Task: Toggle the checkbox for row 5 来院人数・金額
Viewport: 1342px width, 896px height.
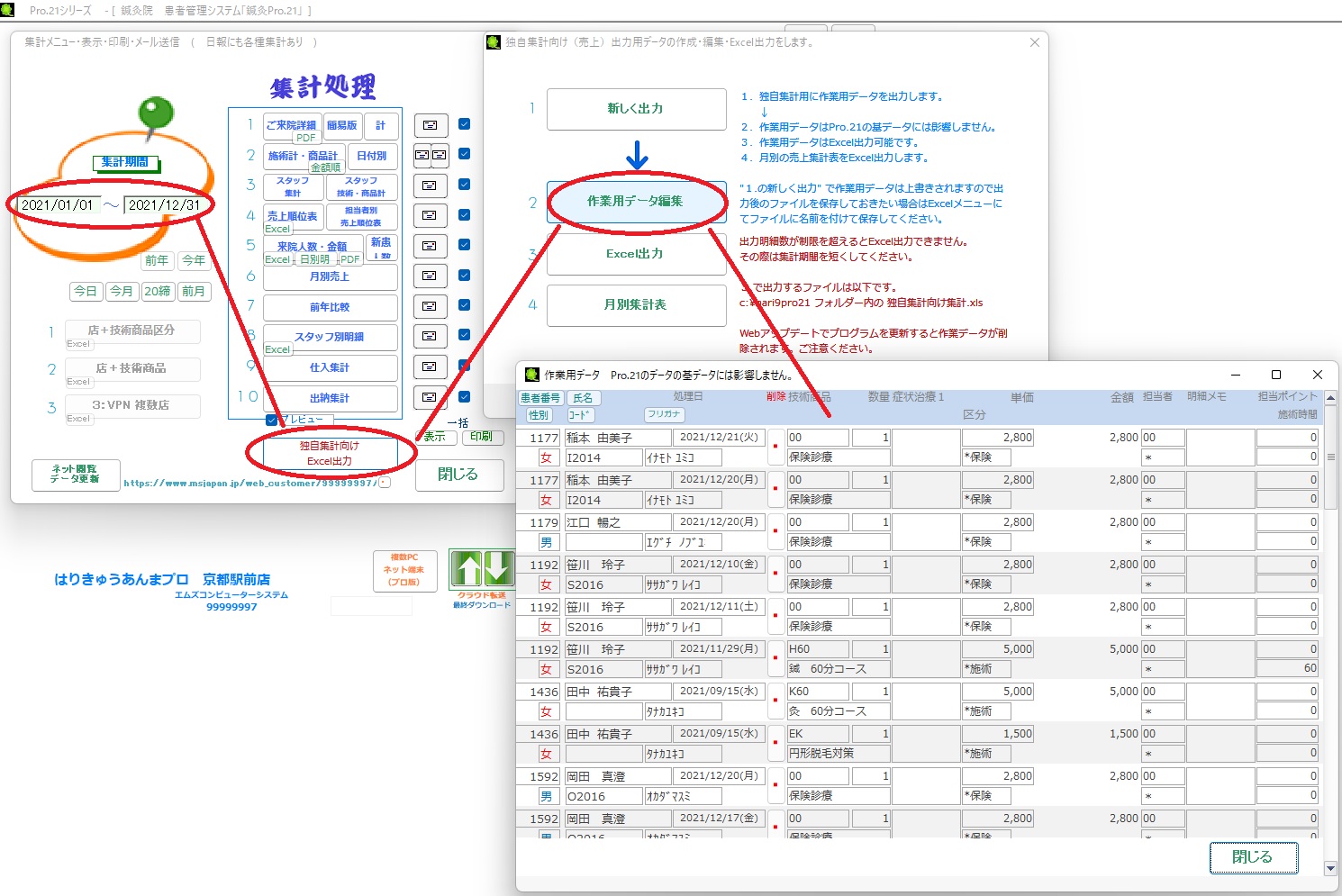Action: click(x=465, y=245)
